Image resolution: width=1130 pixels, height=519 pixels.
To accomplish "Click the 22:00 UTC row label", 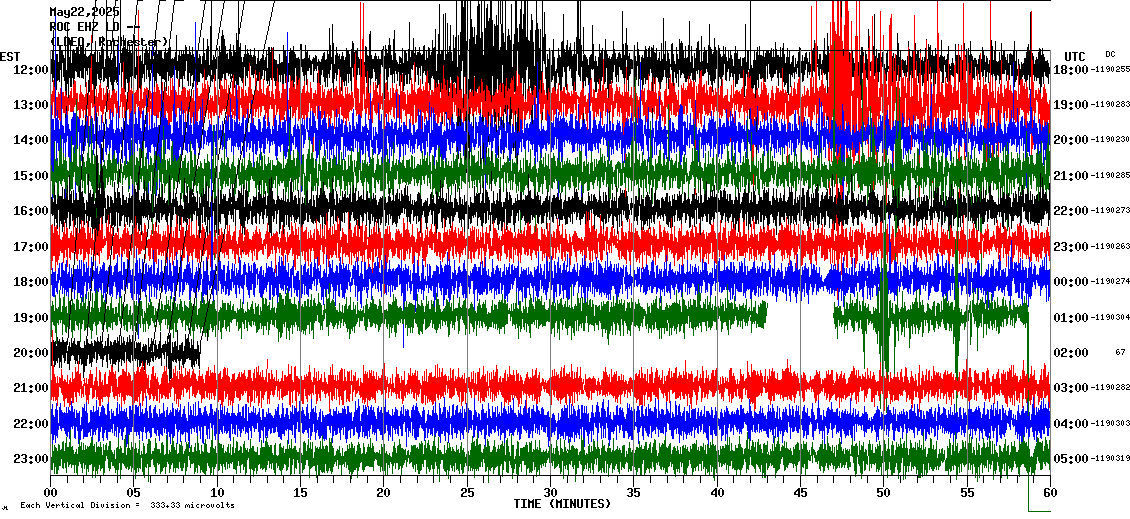I will (1070, 211).
